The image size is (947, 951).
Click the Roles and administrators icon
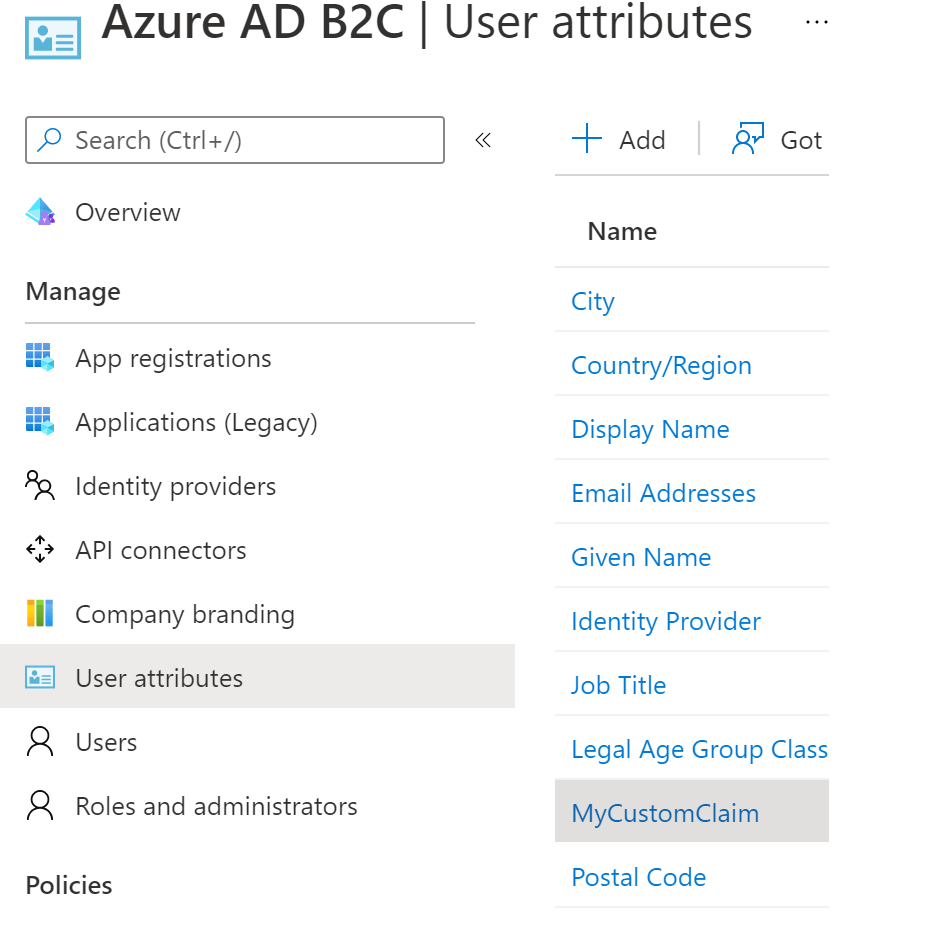[40, 806]
